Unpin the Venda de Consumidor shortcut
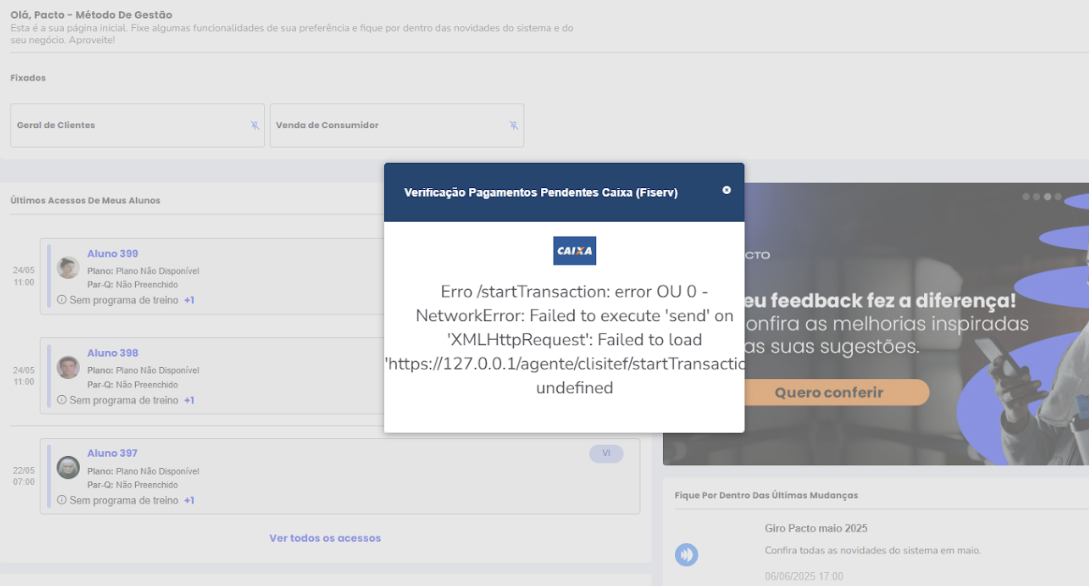The height and width of the screenshot is (586, 1089). 513,126
